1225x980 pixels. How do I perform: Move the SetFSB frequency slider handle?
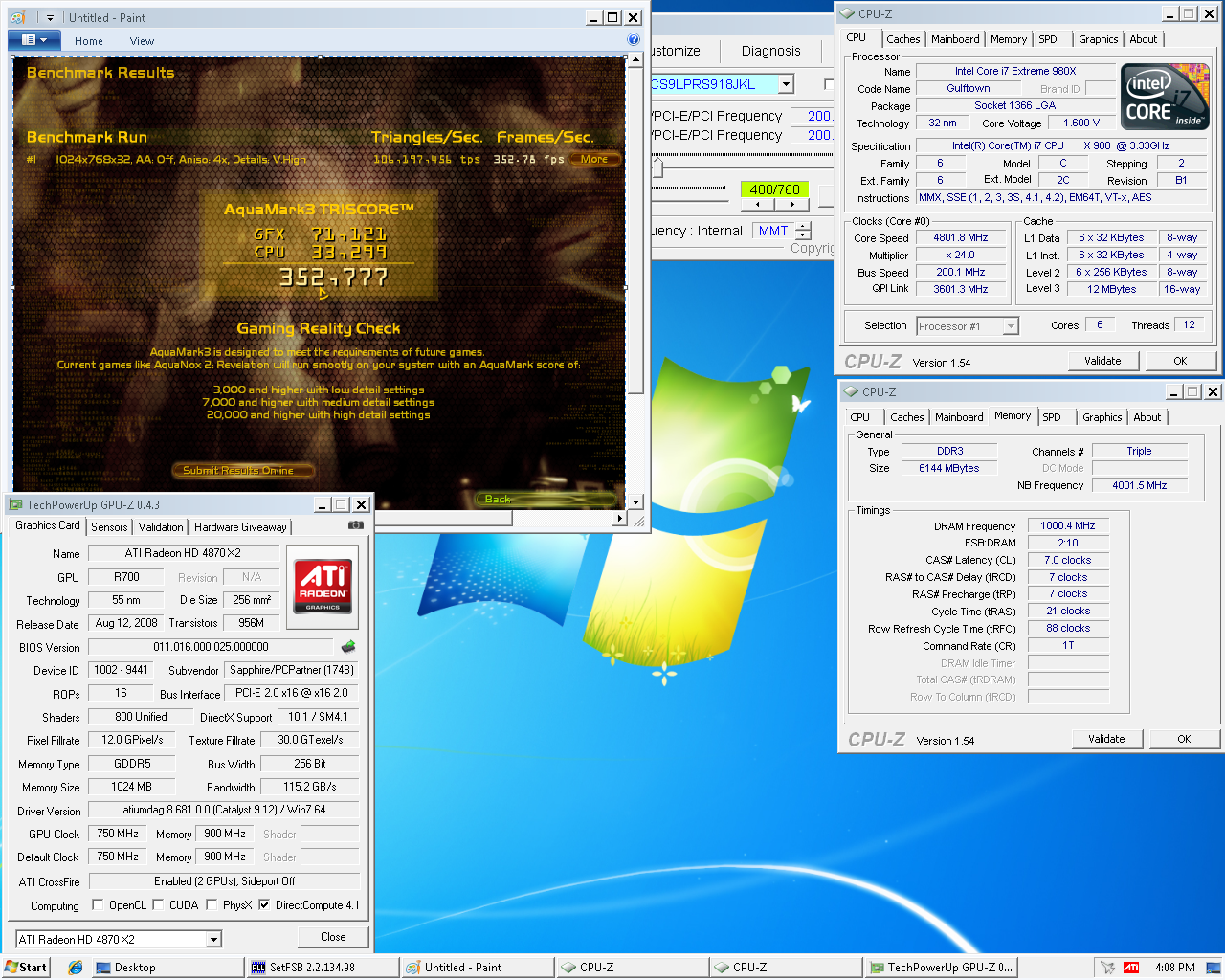tap(657, 168)
